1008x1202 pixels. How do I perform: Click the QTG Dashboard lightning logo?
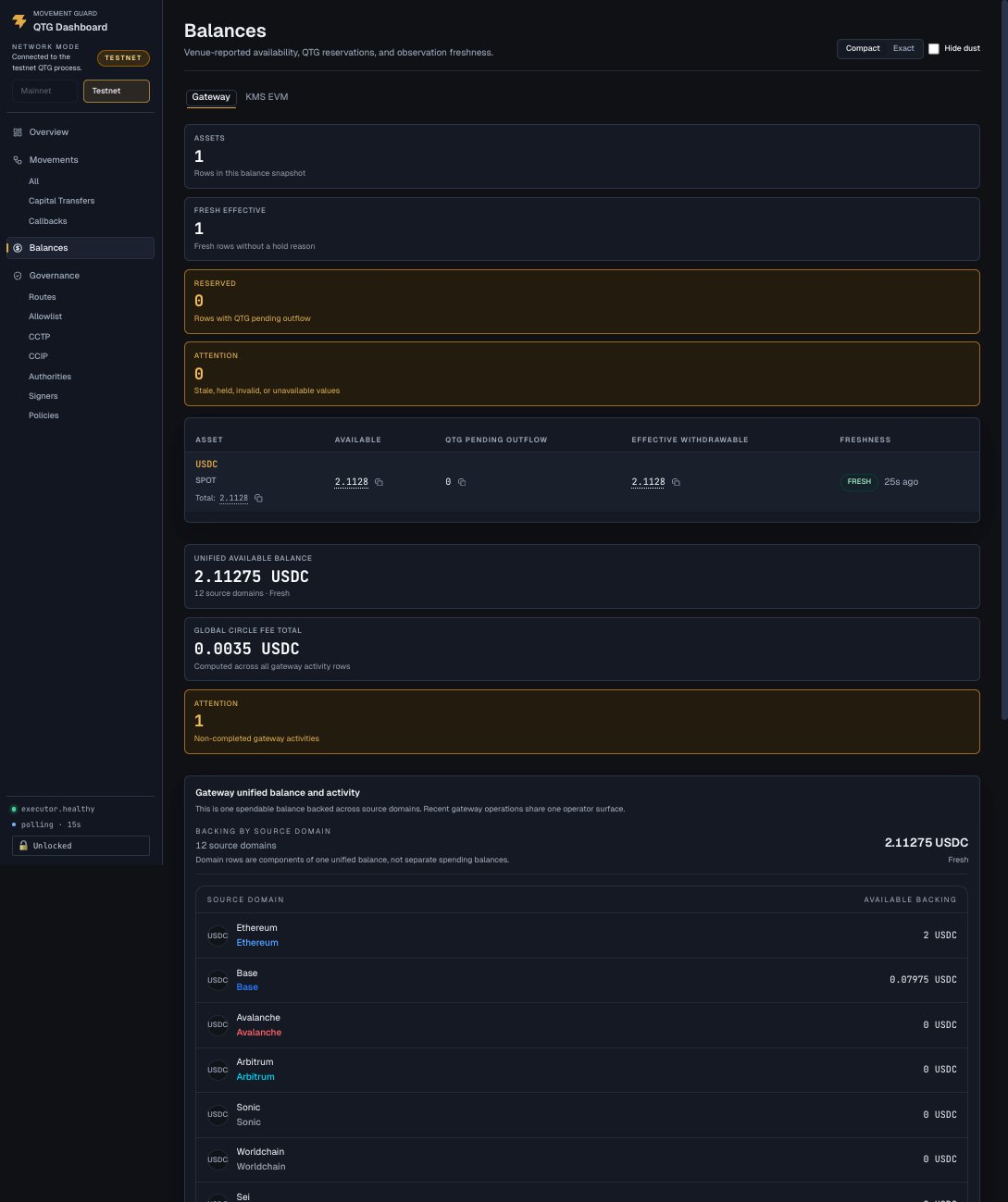19,20
